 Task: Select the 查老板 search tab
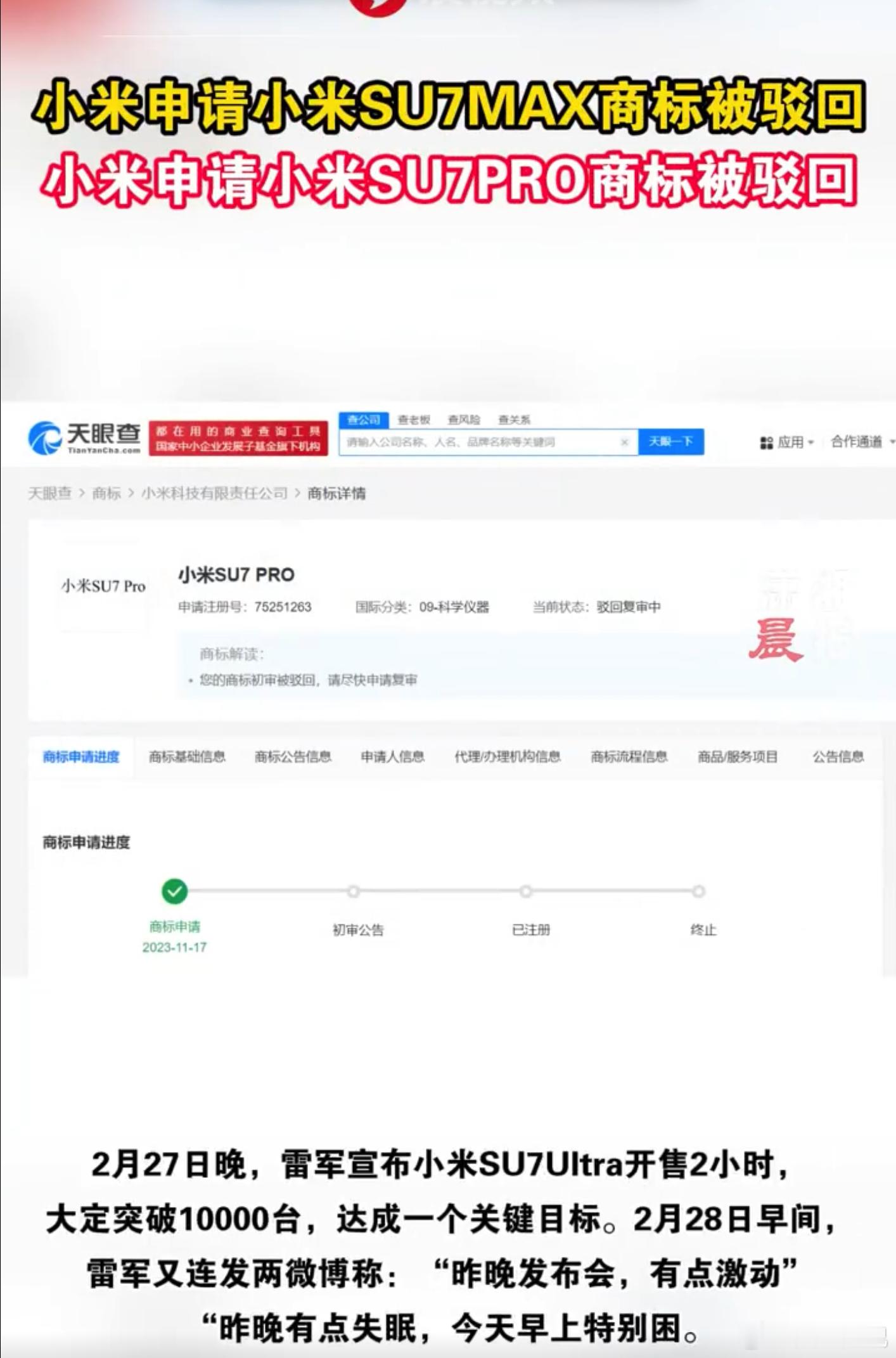pos(414,420)
